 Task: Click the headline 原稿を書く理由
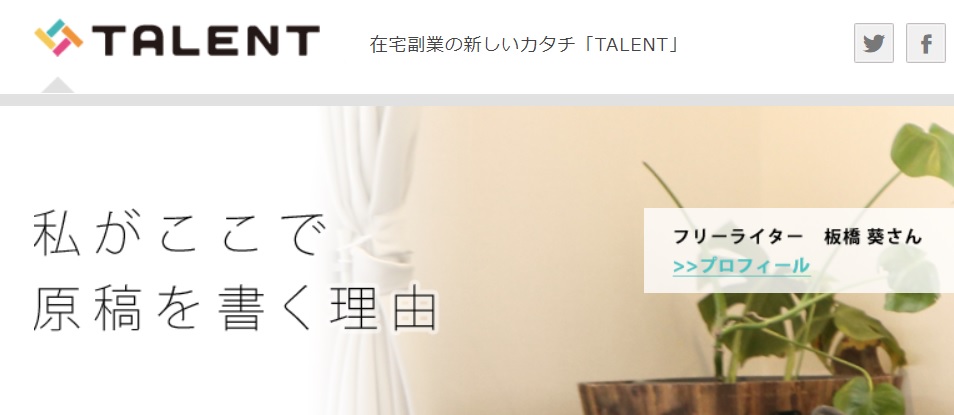tap(235, 308)
